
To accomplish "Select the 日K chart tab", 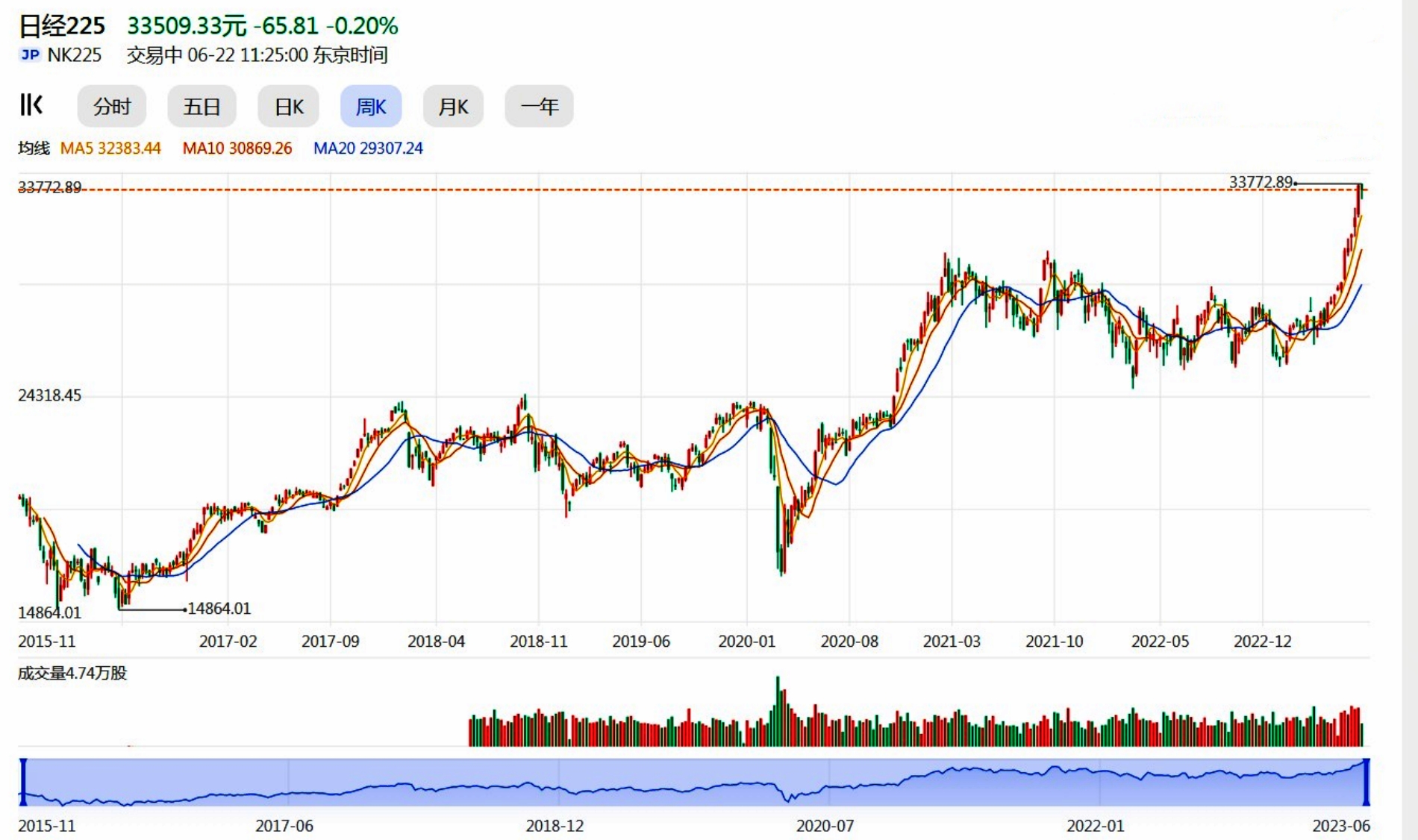I will coord(289,107).
